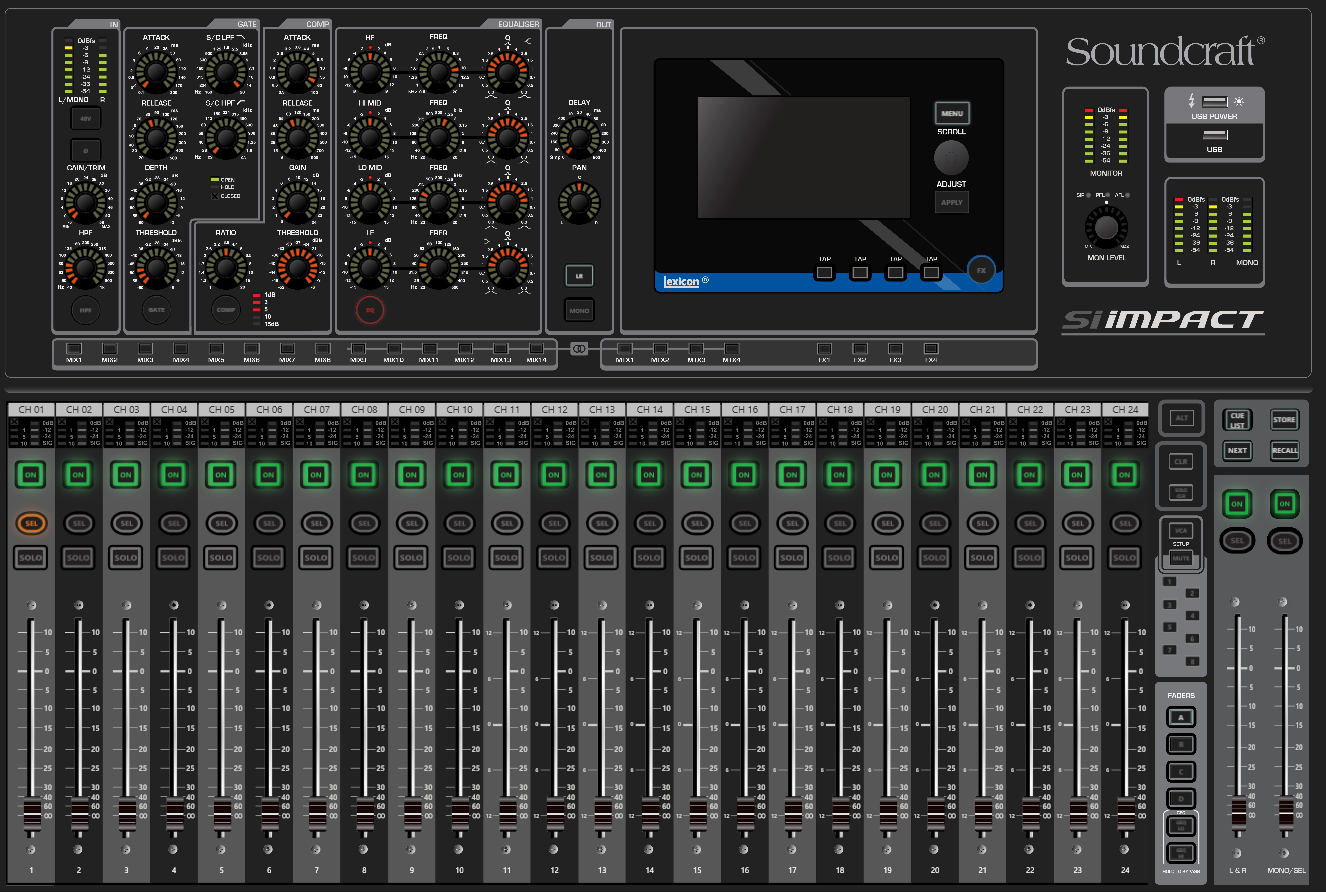
Task: Click the PAN knob
Action: [x=579, y=203]
